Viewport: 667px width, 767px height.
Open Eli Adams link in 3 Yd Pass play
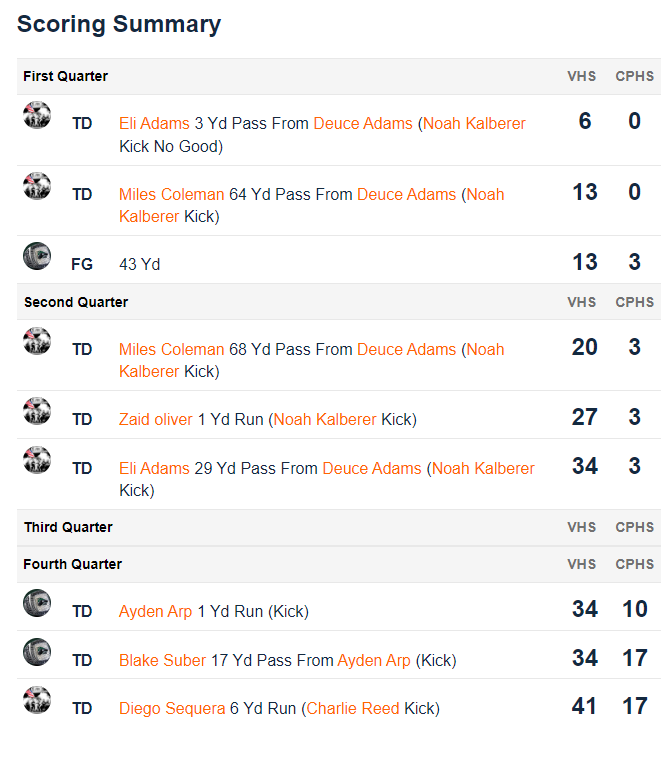point(154,123)
